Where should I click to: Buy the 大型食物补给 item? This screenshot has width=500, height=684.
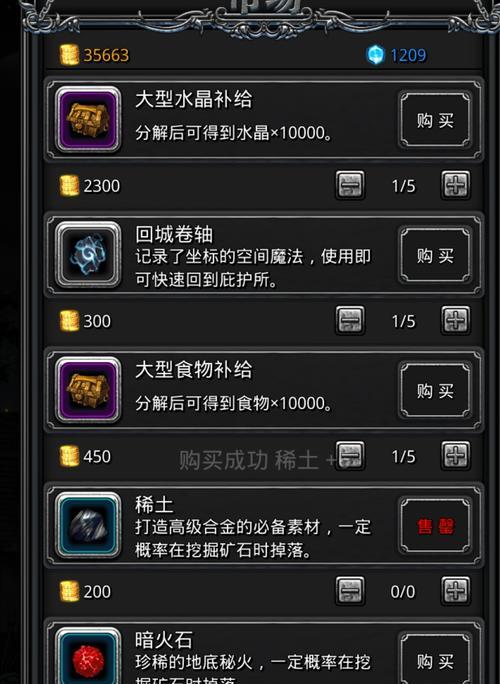[435, 390]
